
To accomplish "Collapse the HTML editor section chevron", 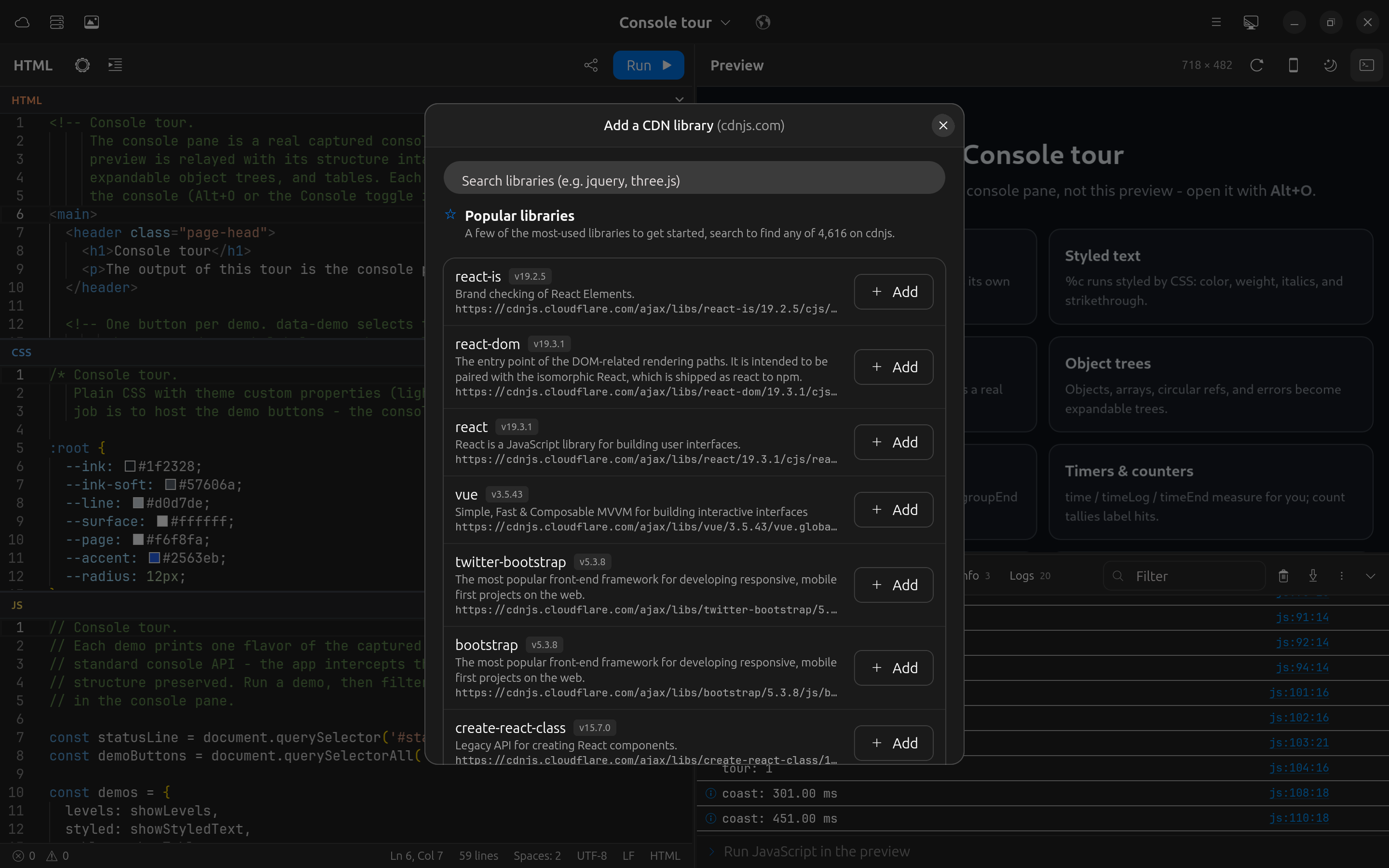I will point(680,99).
